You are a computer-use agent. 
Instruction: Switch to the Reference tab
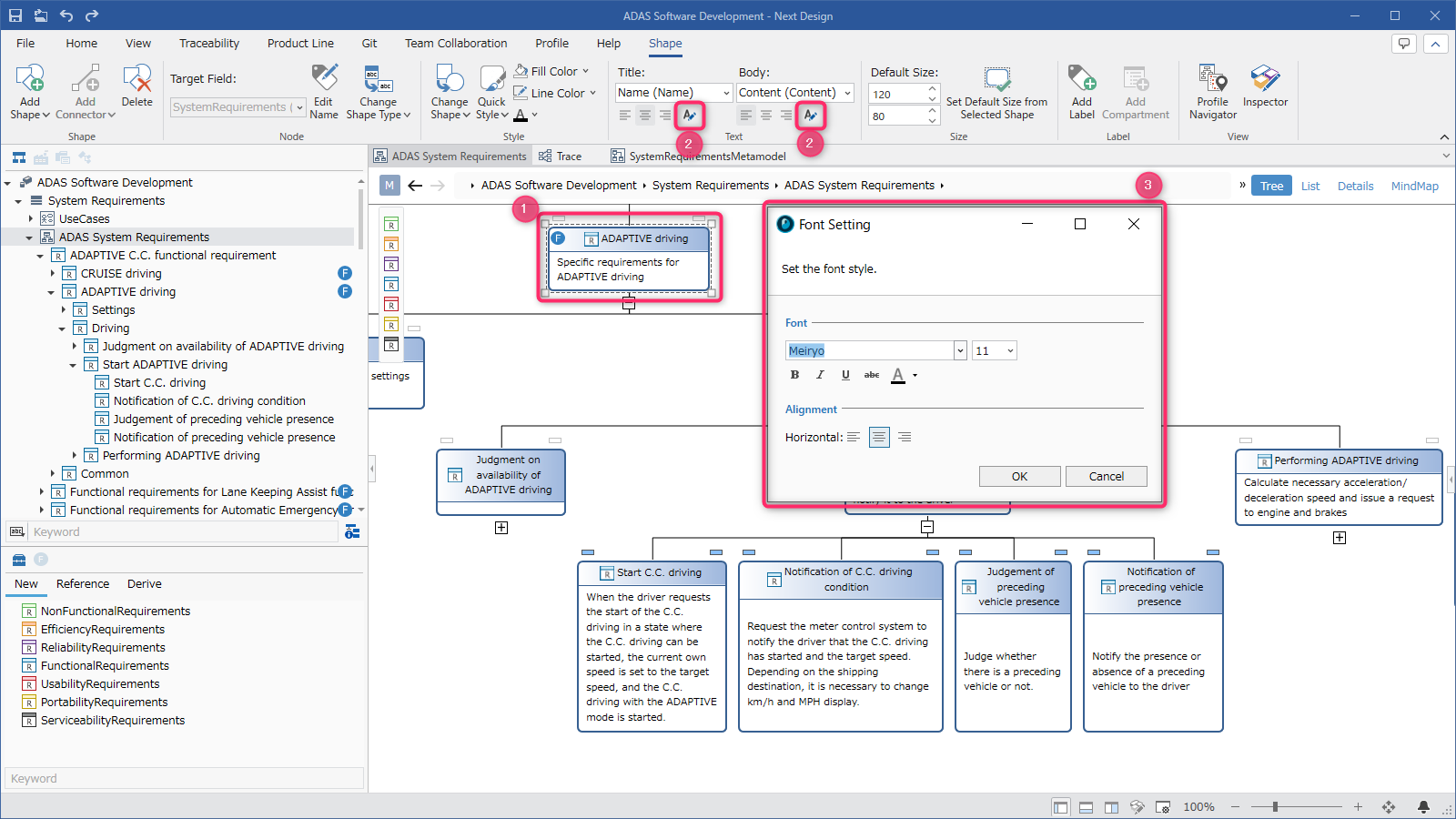(x=83, y=584)
